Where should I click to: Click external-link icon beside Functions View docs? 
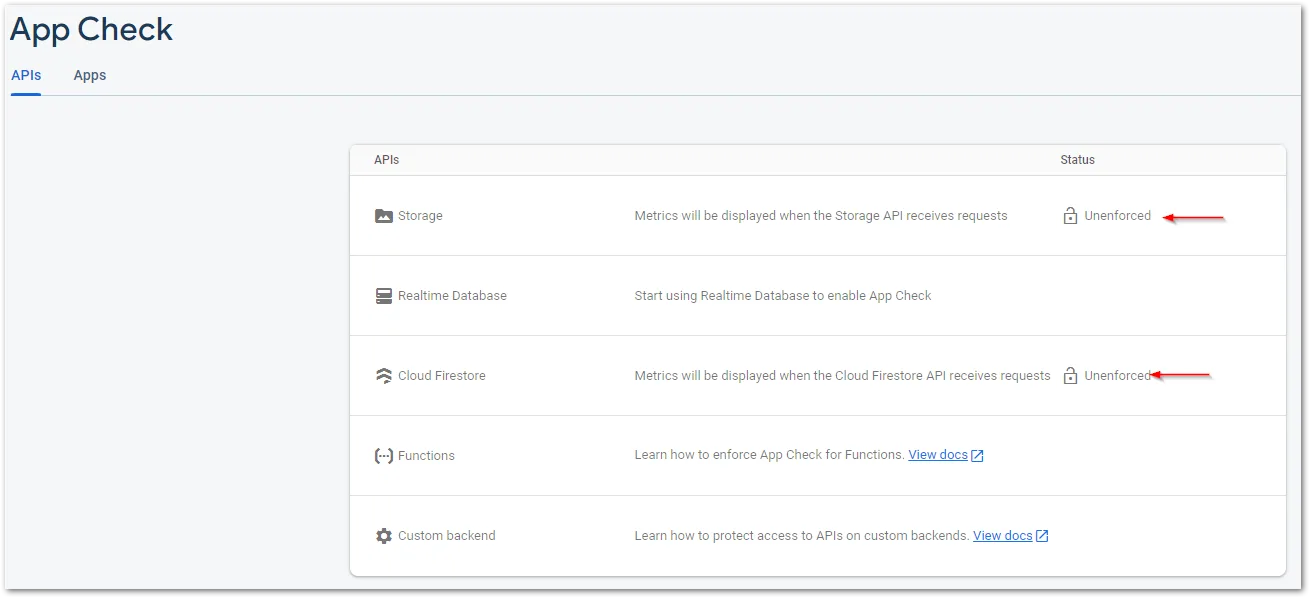(978, 455)
